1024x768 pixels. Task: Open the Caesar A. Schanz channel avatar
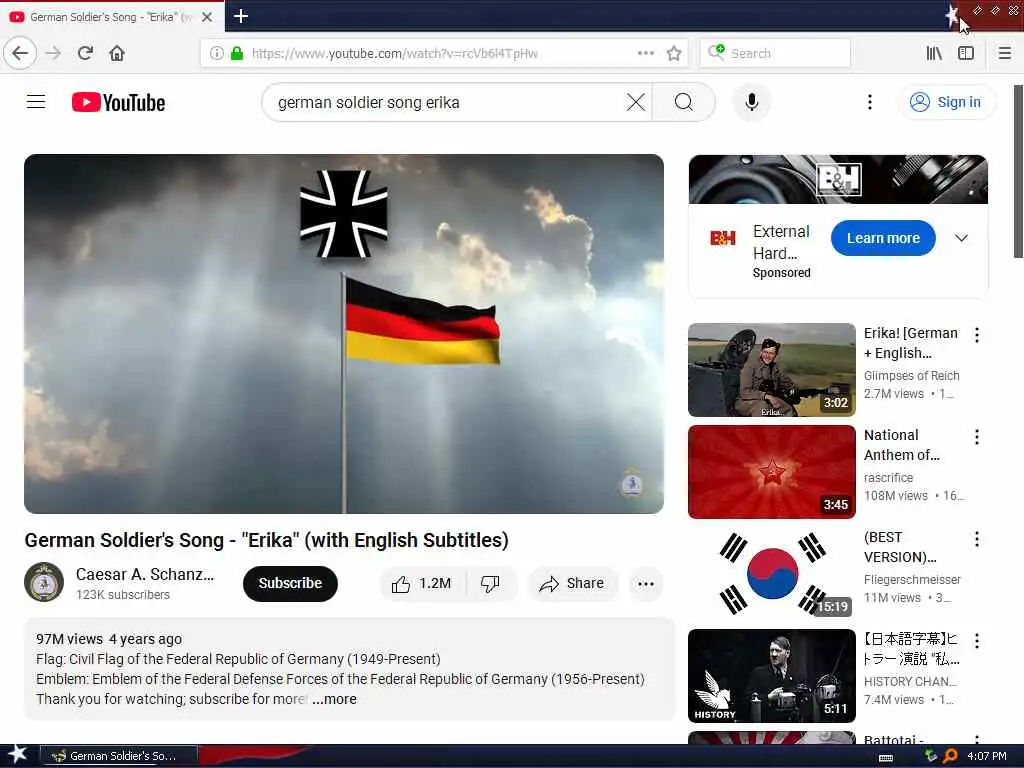coord(44,582)
